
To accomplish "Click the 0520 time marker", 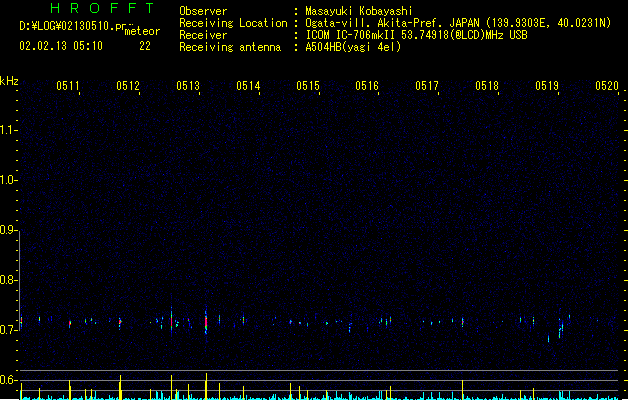I will point(607,86).
